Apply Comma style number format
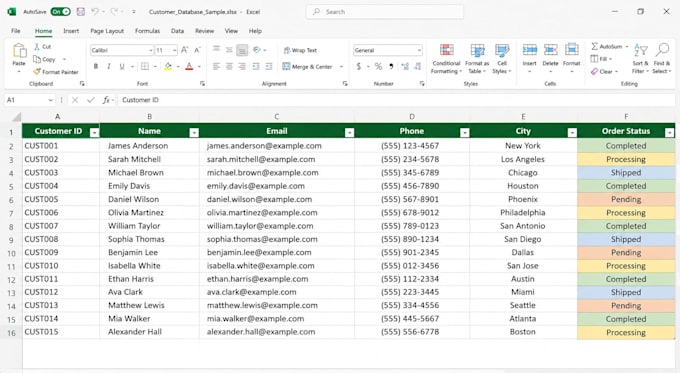680x373 pixels. click(x=391, y=66)
